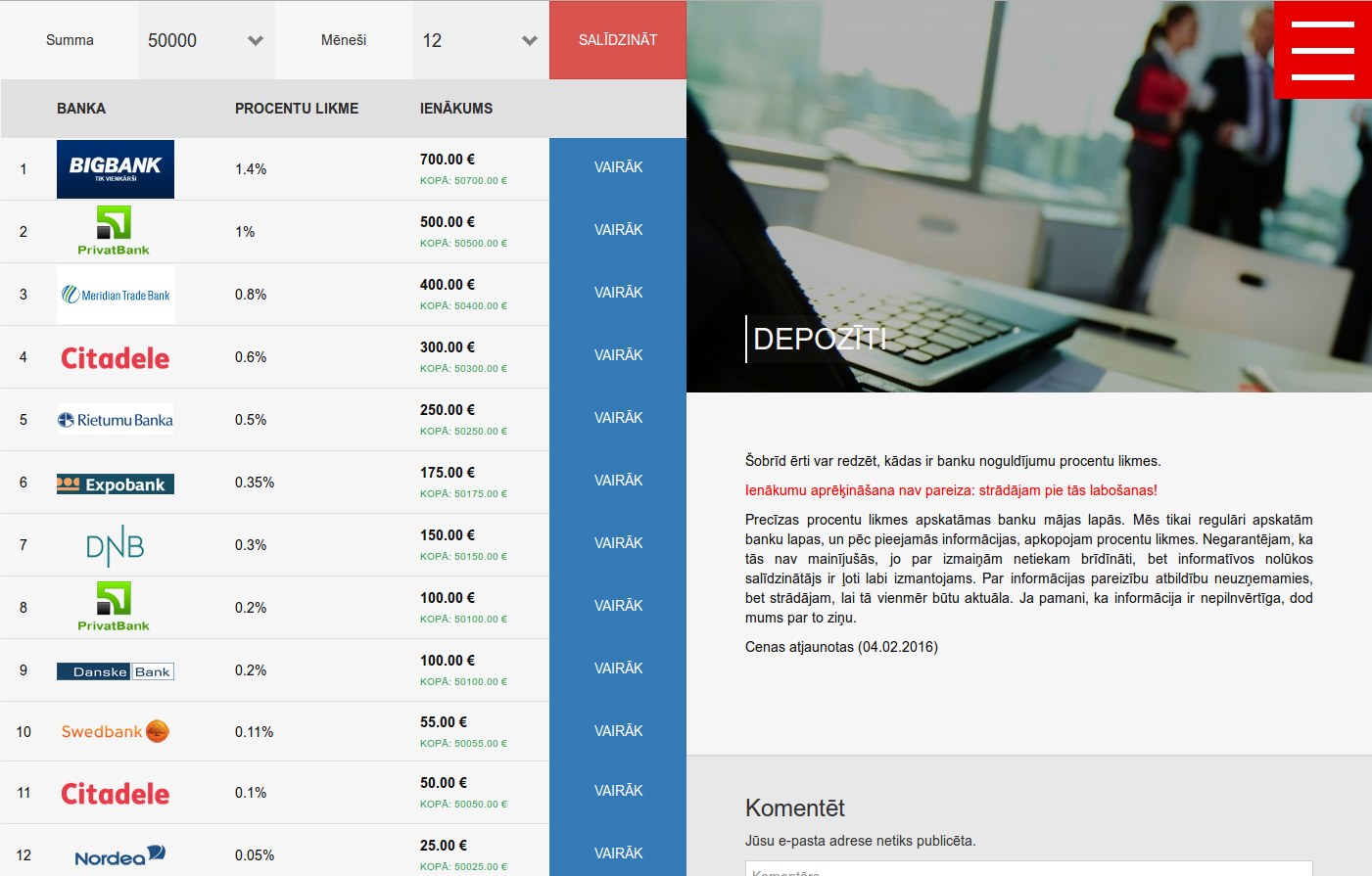Click the Swedbank logo

pyautogui.click(x=116, y=731)
